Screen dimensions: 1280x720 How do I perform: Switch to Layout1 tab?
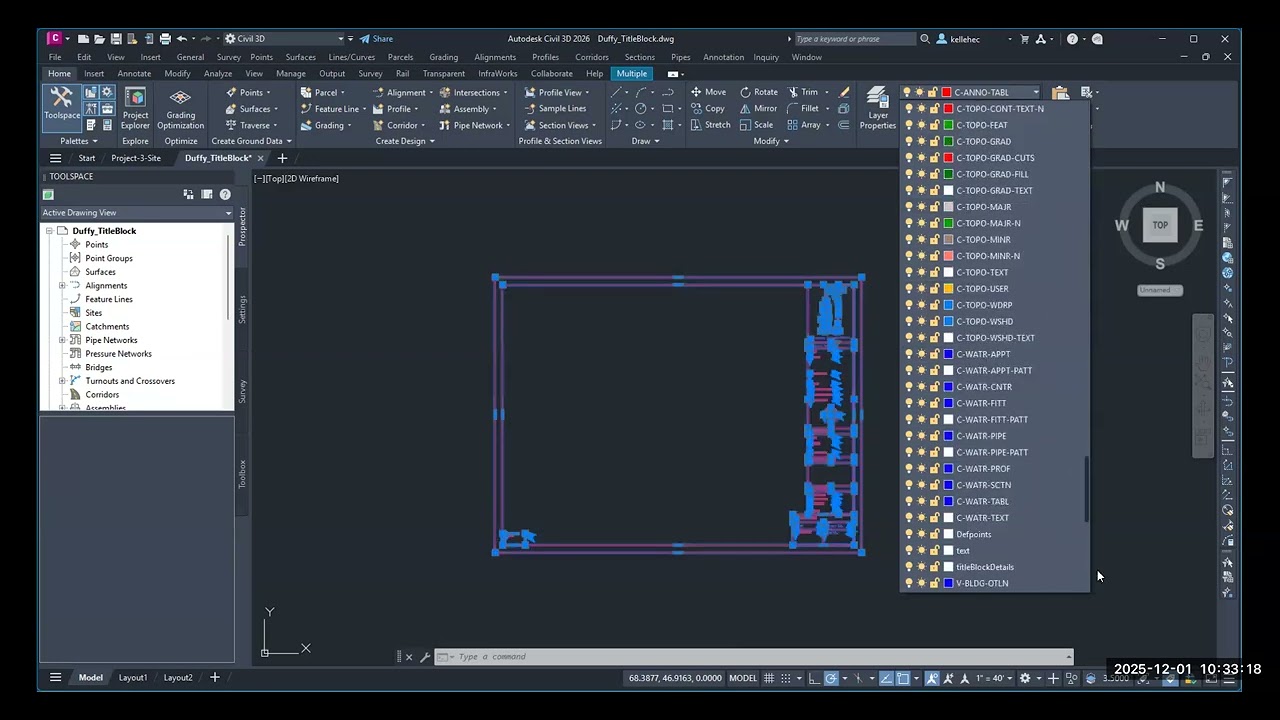click(133, 678)
